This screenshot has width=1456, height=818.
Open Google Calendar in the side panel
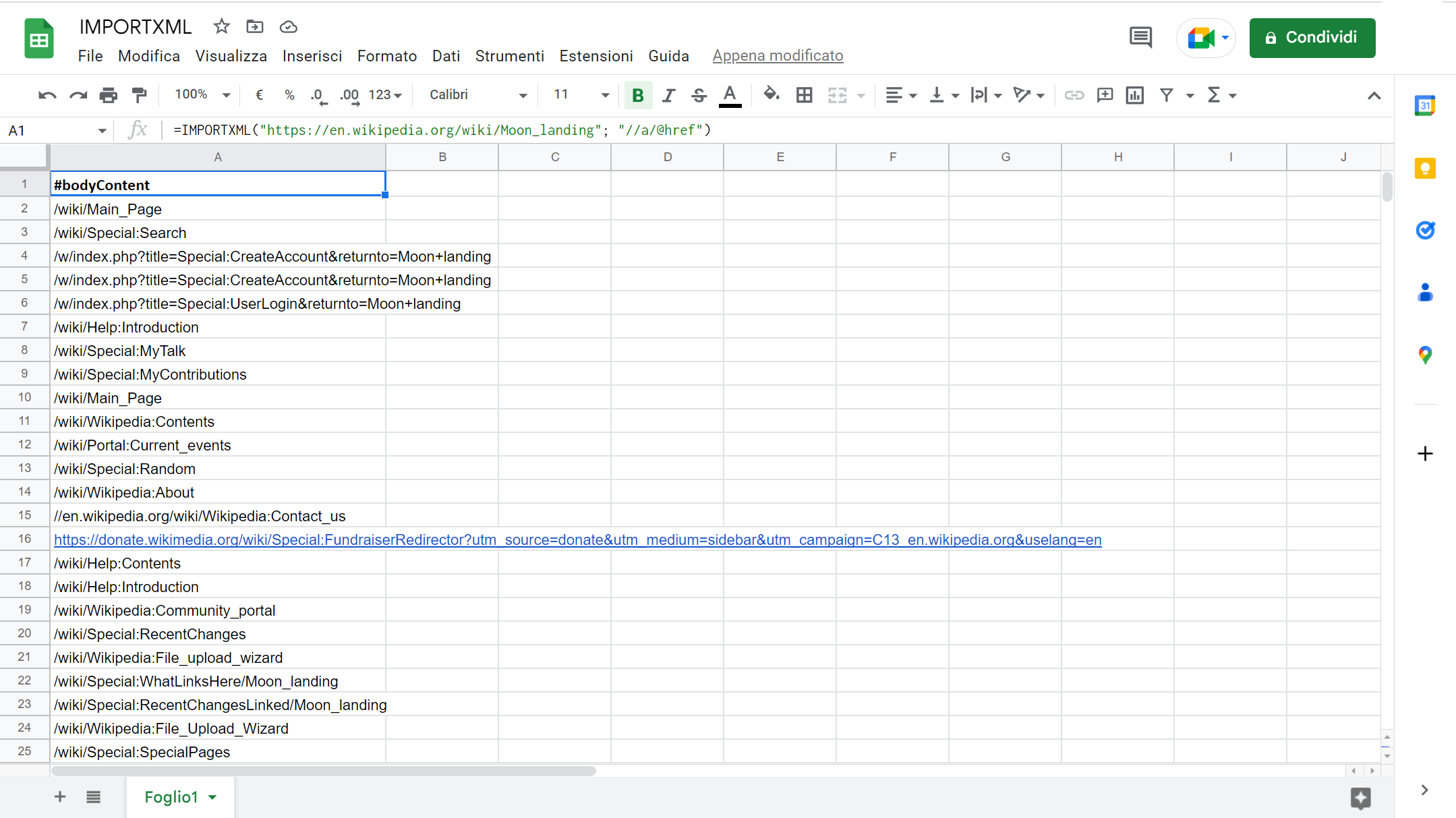point(1424,105)
